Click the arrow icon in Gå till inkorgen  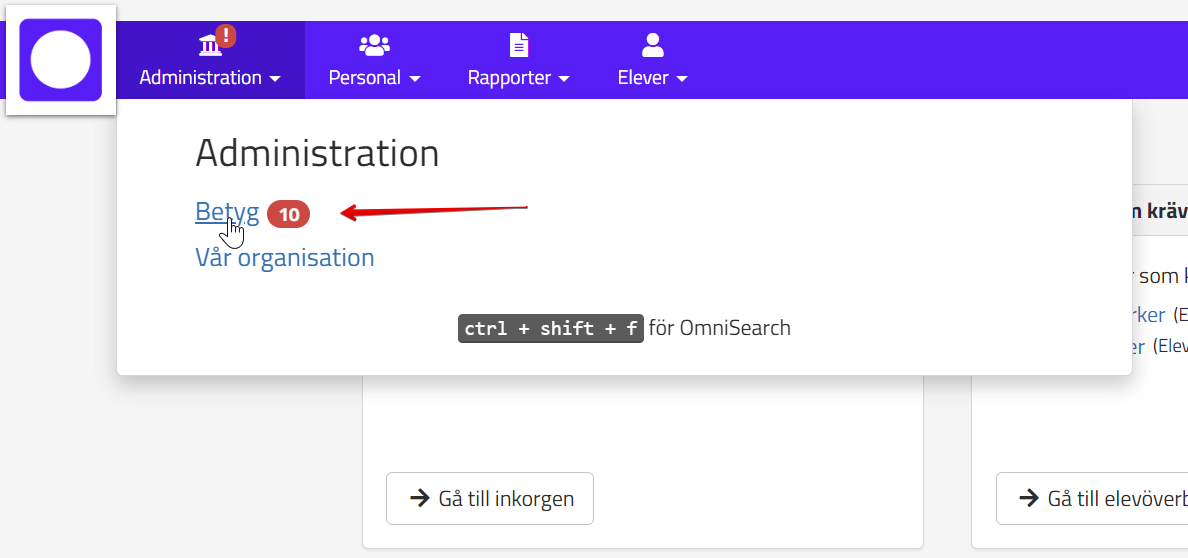click(419, 498)
